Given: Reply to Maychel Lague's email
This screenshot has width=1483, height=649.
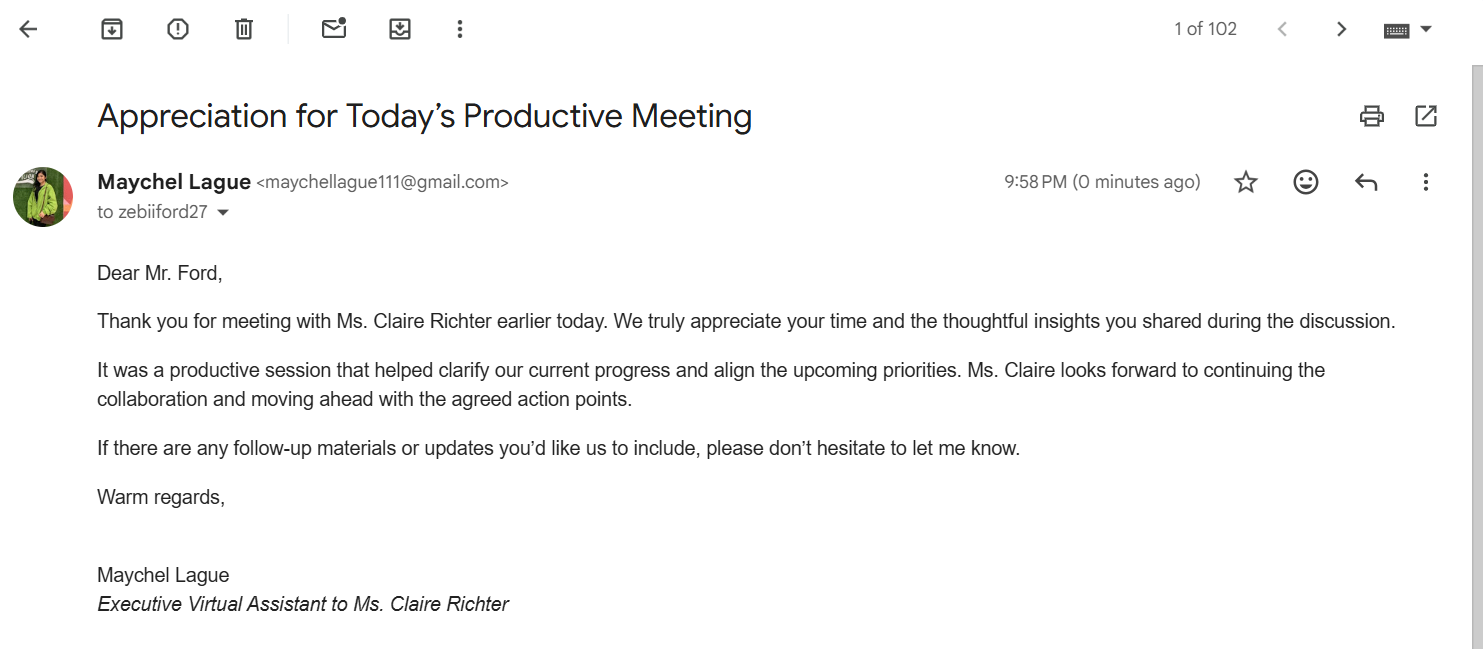Looking at the screenshot, I should pos(1366,182).
